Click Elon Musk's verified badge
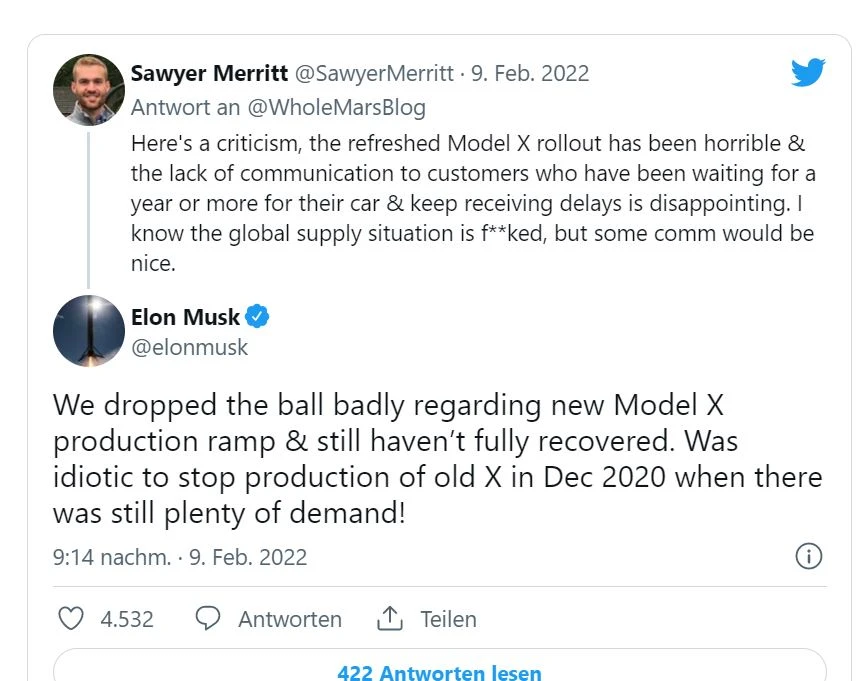 258,317
